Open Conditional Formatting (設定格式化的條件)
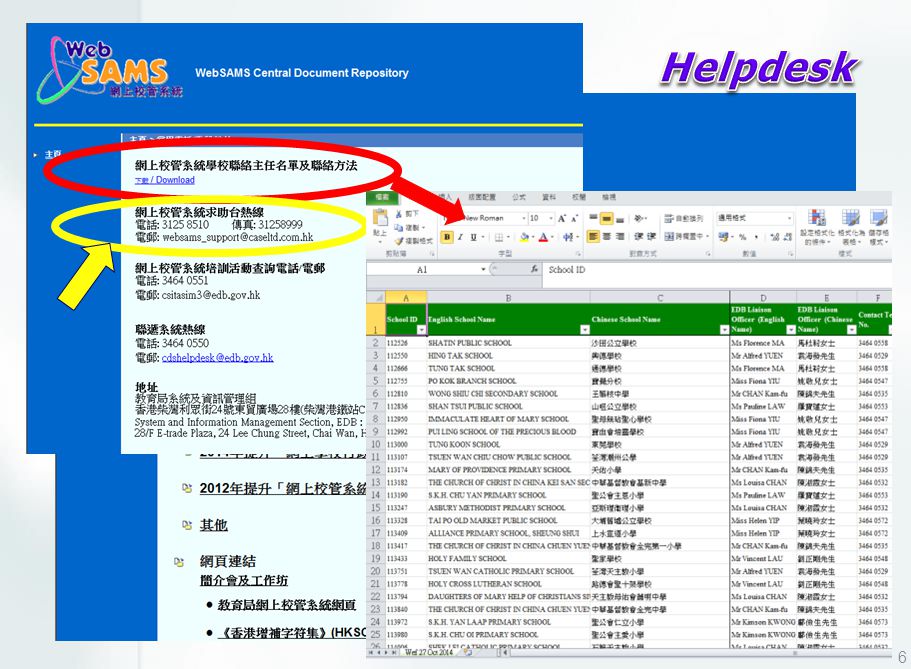Viewport: 911px width, 669px height. 816,227
